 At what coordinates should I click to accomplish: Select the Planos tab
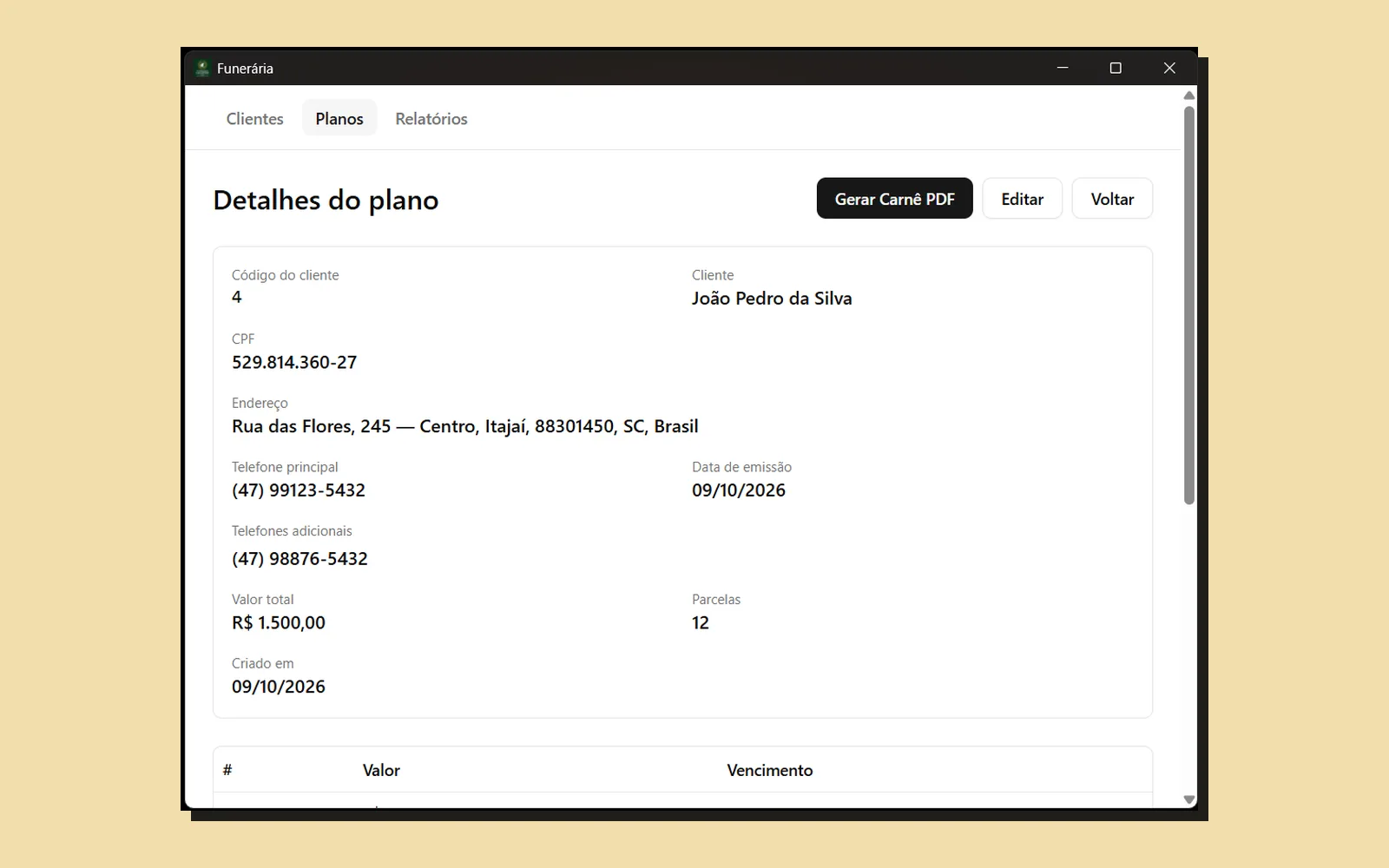[339, 119]
